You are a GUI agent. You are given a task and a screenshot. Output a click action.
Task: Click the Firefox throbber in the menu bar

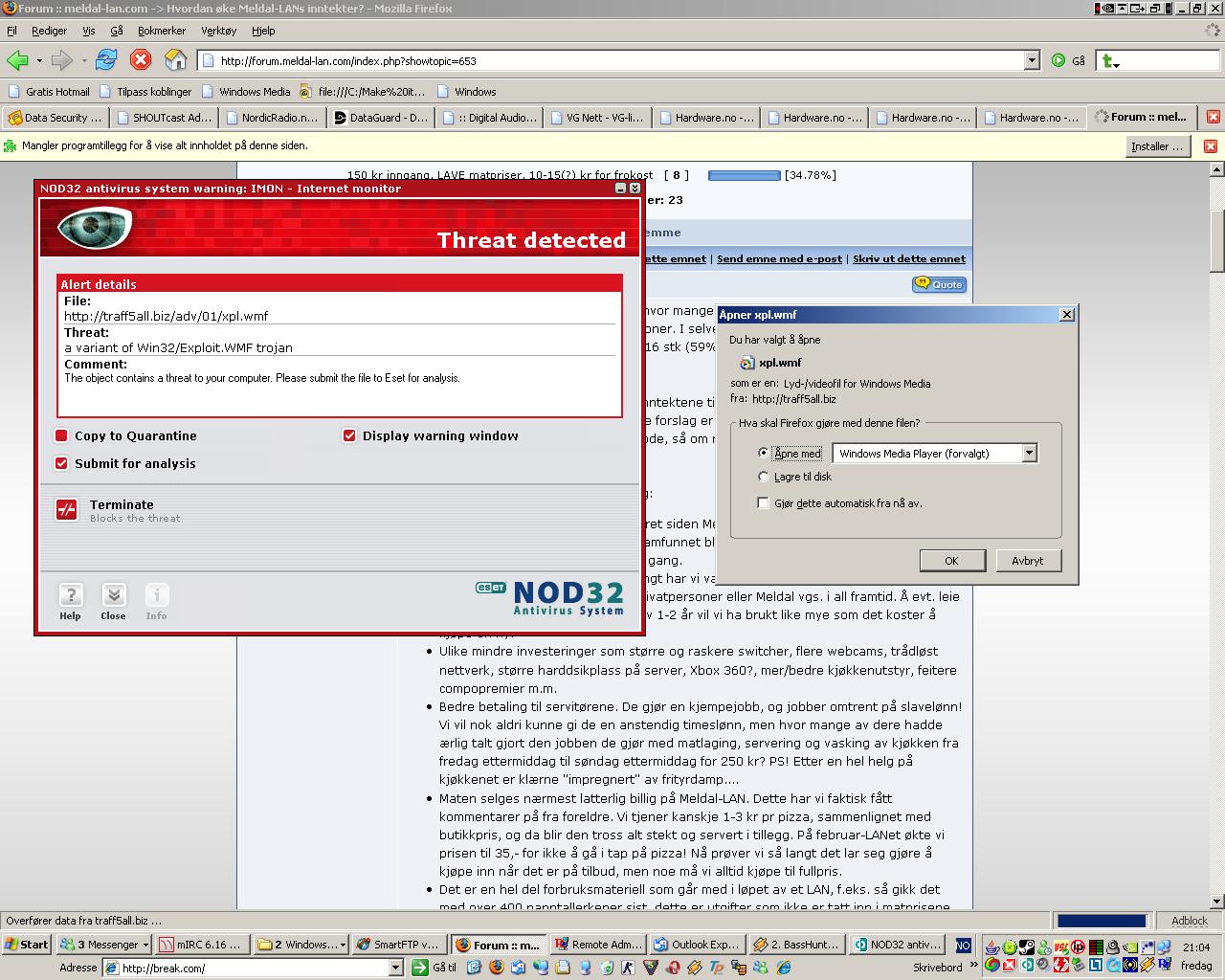pos(1213,31)
